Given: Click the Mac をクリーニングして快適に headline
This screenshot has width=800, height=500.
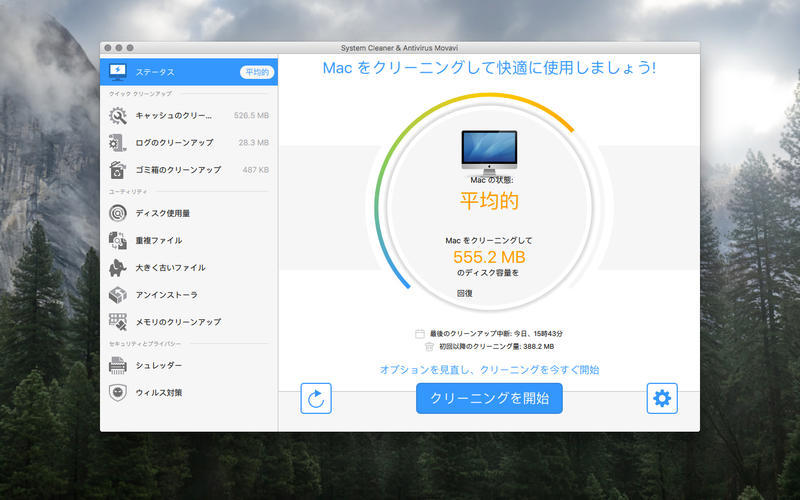Looking at the screenshot, I should [x=489, y=68].
